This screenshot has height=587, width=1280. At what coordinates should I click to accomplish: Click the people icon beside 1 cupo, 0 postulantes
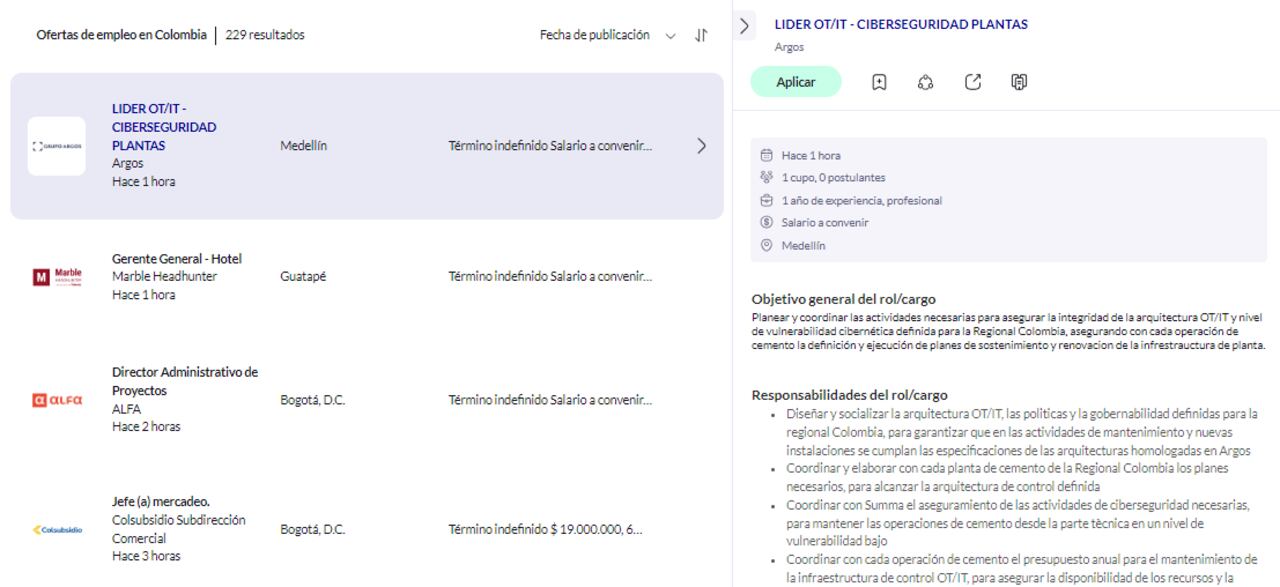(x=767, y=178)
